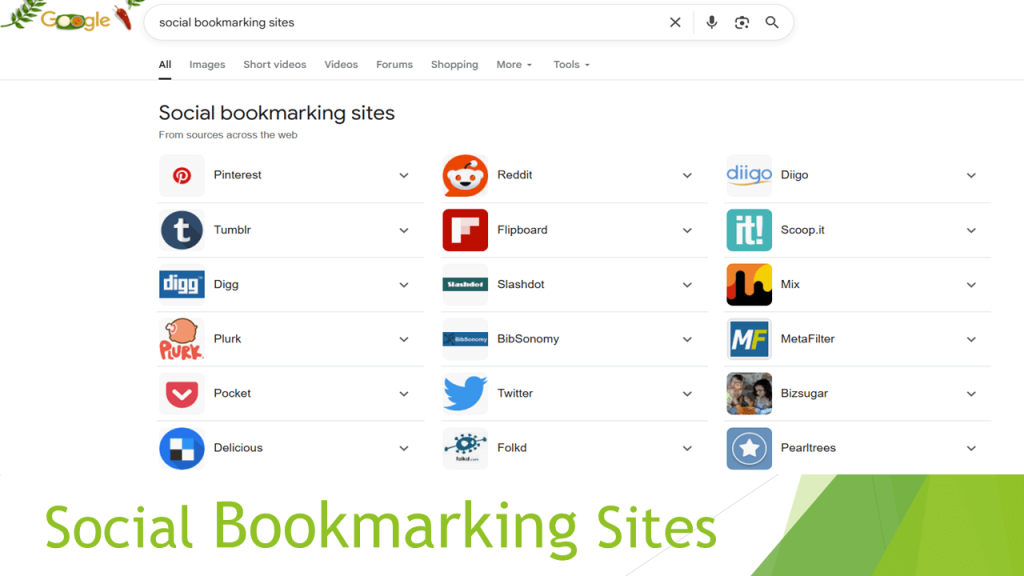This screenshot has width=1024, height=576.
Task: Click the MetaFilter MF logo icon
Action: (749, 339)
